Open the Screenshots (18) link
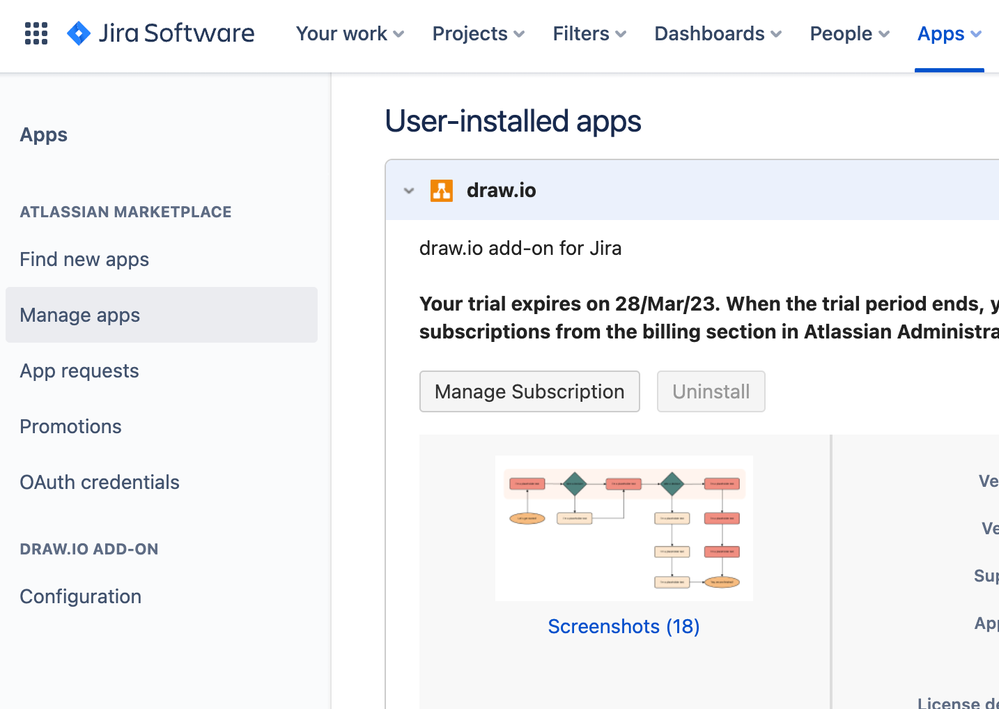The image size is (999, 709). coord(624,626)
